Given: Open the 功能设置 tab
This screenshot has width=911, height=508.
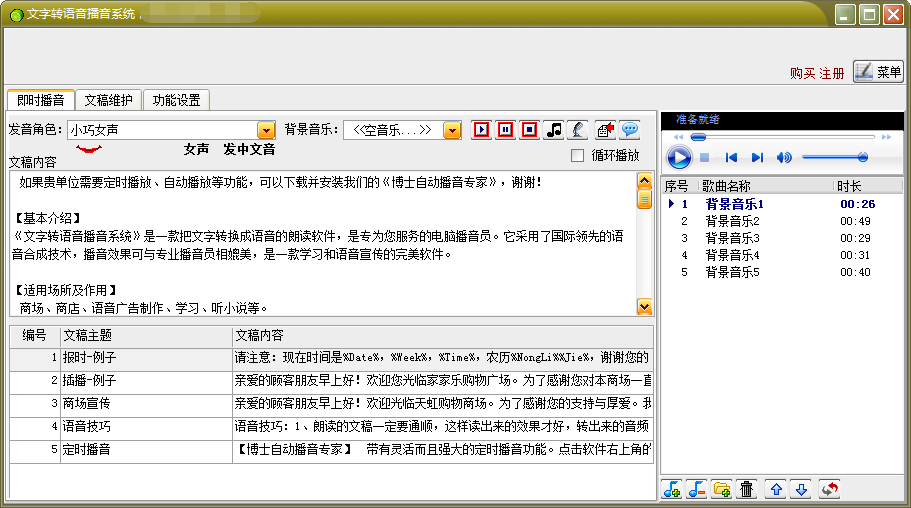Looking at the screenshot, I should point(176,100).
